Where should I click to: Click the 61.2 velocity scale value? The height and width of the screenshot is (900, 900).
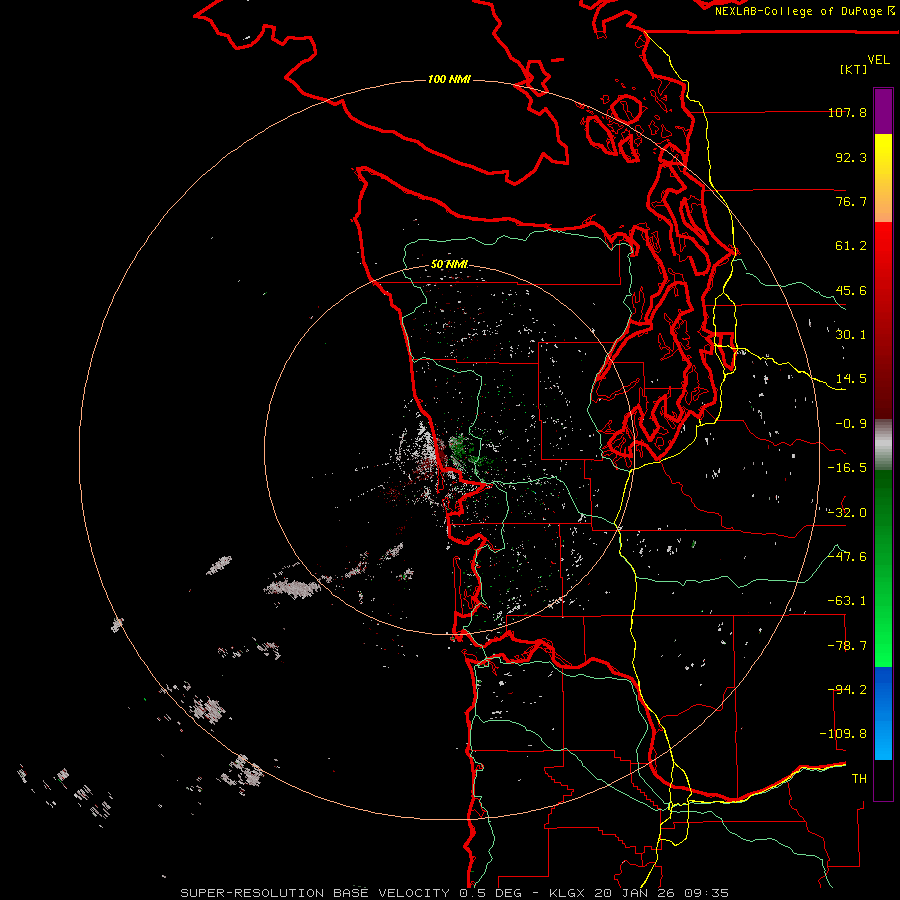[x=851, y=246]
